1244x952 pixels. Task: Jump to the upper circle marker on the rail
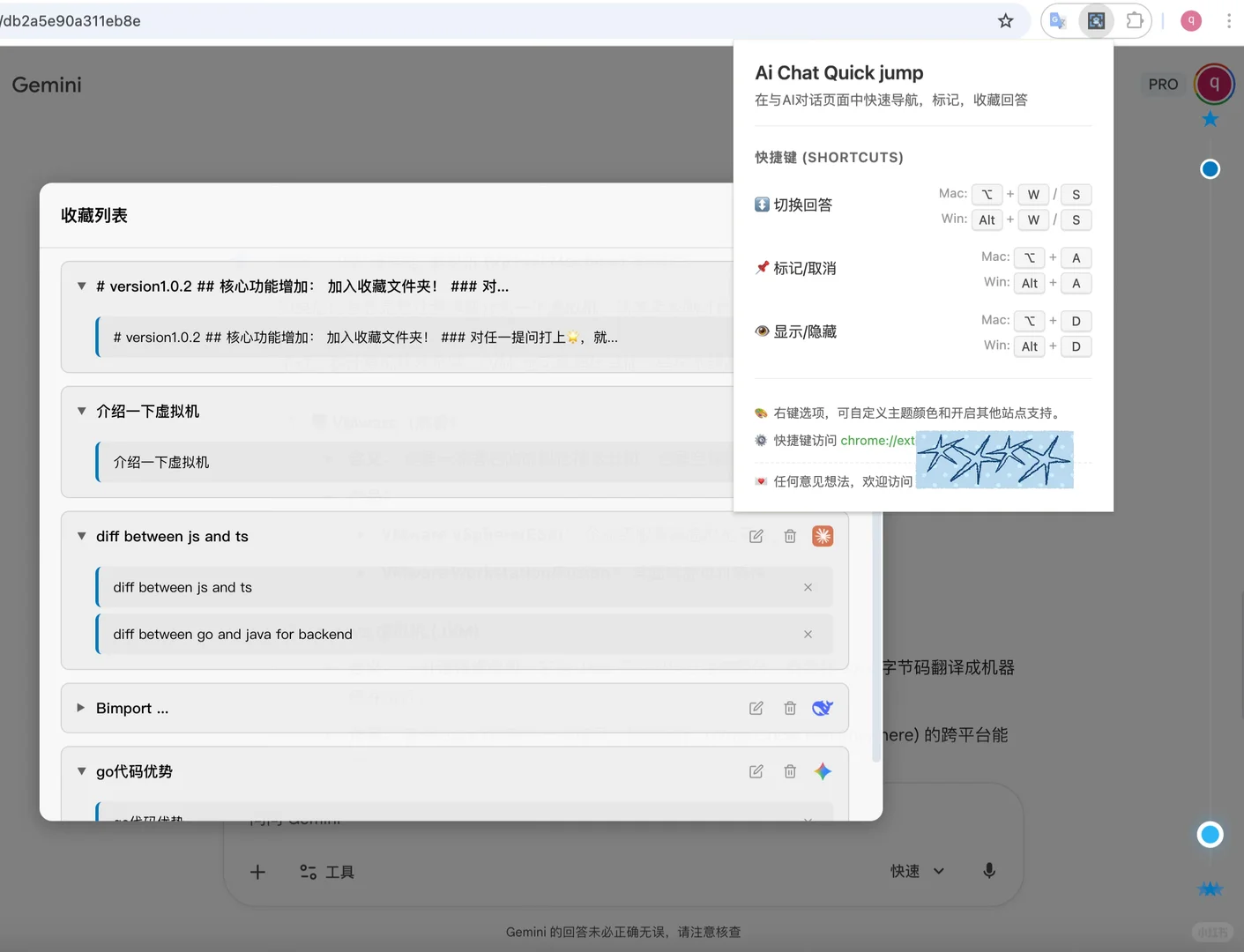(x=1210, y=168)
